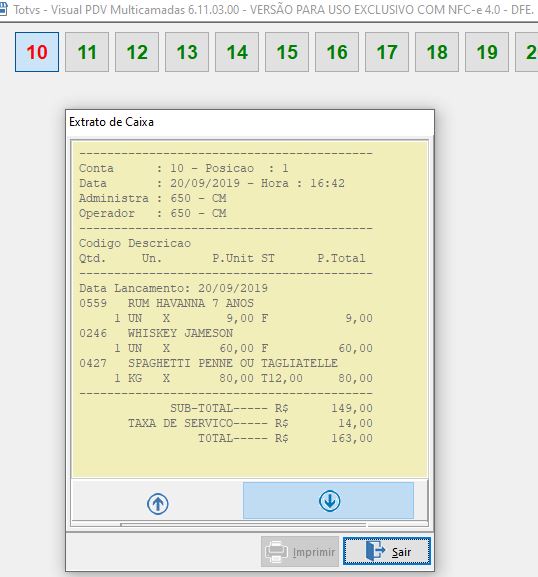Select table 13 button
Viewport: 538px width, 577px height.
pos(187,52)
